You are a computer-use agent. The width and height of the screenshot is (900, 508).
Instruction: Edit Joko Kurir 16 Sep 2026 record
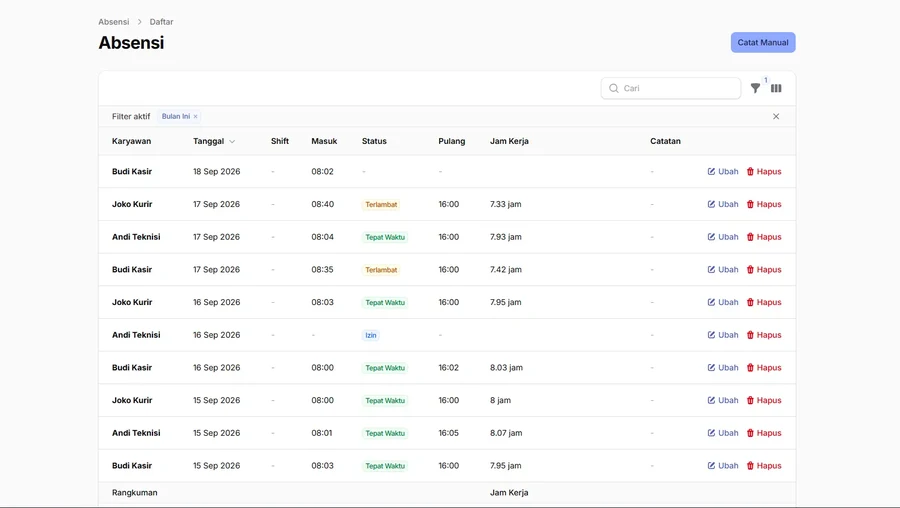[723, 303]
